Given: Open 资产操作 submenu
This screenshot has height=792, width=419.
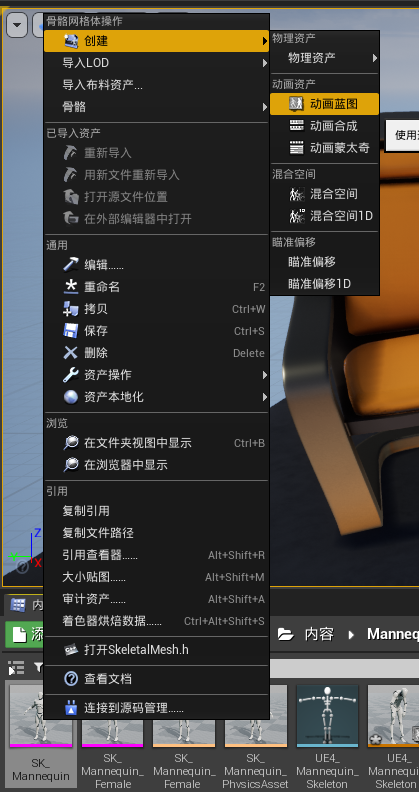Looking at the screenshot, I should tap(156, 375).
